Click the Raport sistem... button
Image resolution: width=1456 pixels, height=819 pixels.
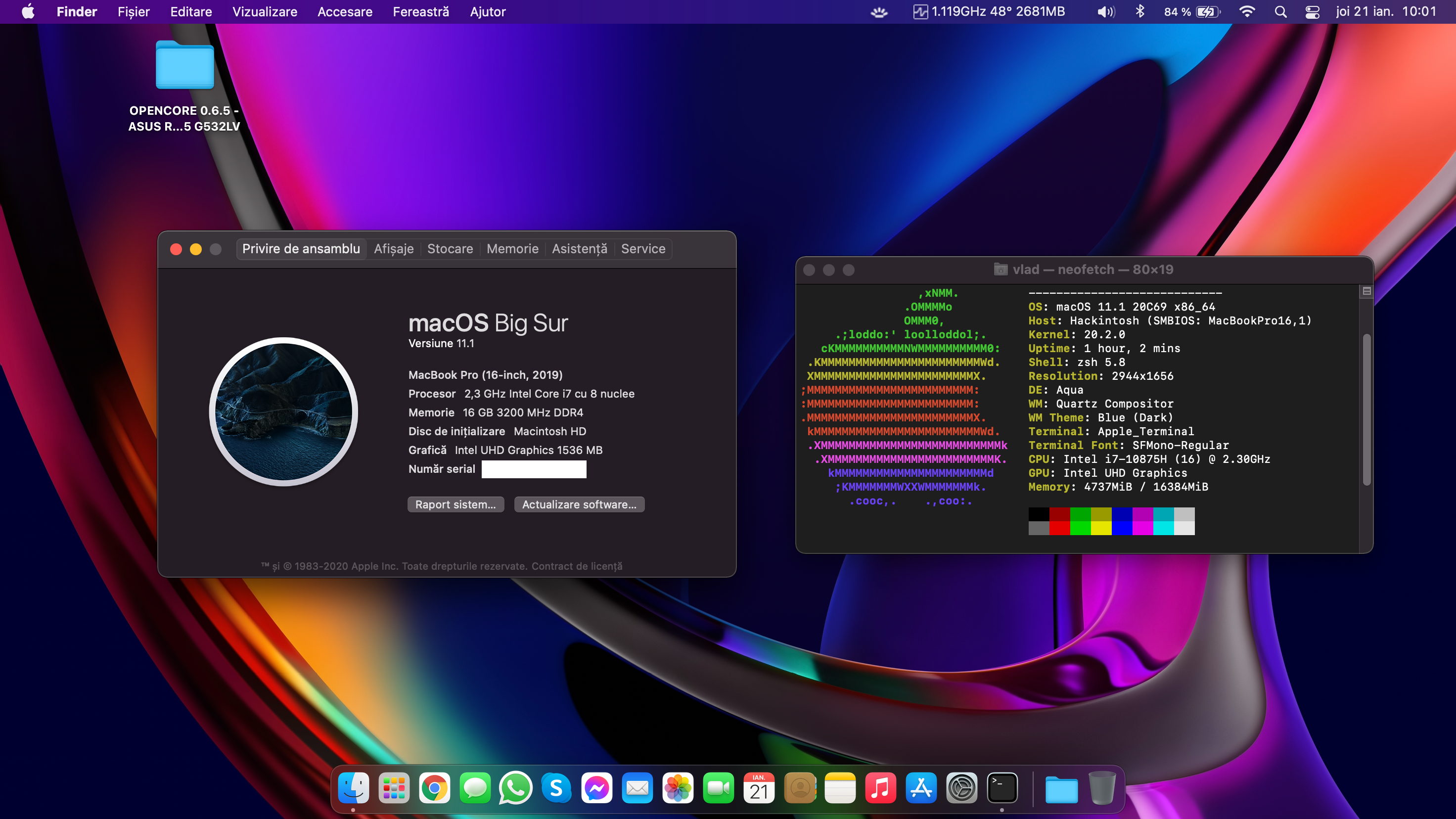click(x=455, y=504)
